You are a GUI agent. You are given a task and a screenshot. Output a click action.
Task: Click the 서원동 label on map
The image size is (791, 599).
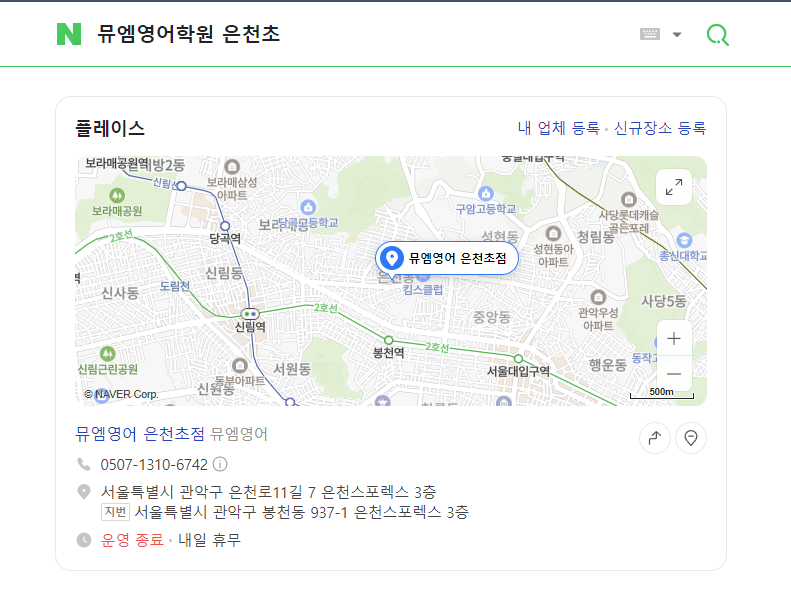(292, 369)
